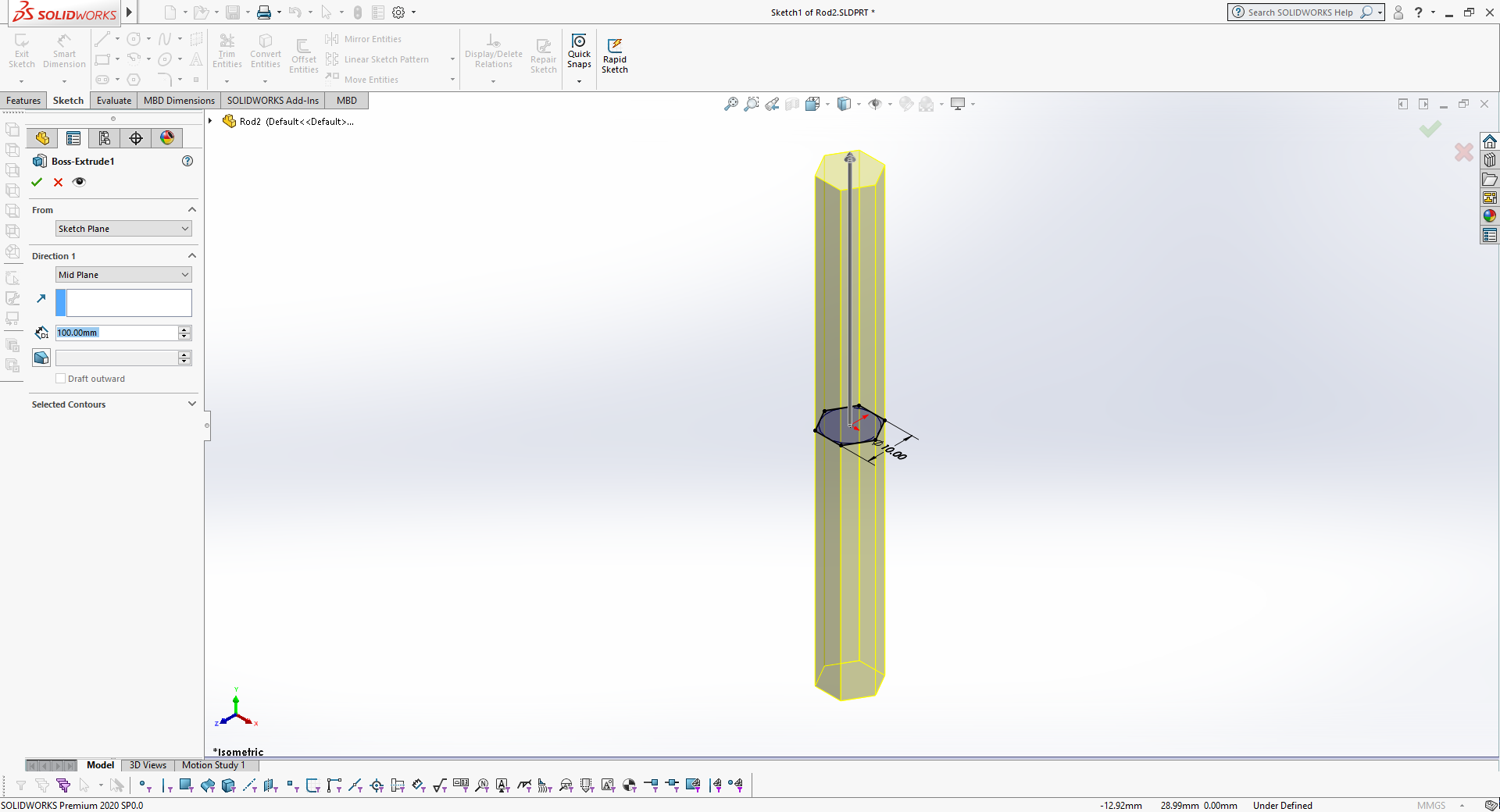This screenshot has width=1500, height=812.
Task: Open the SOLIDWORKS Resources home icon
Action: tap(1490, 141)
